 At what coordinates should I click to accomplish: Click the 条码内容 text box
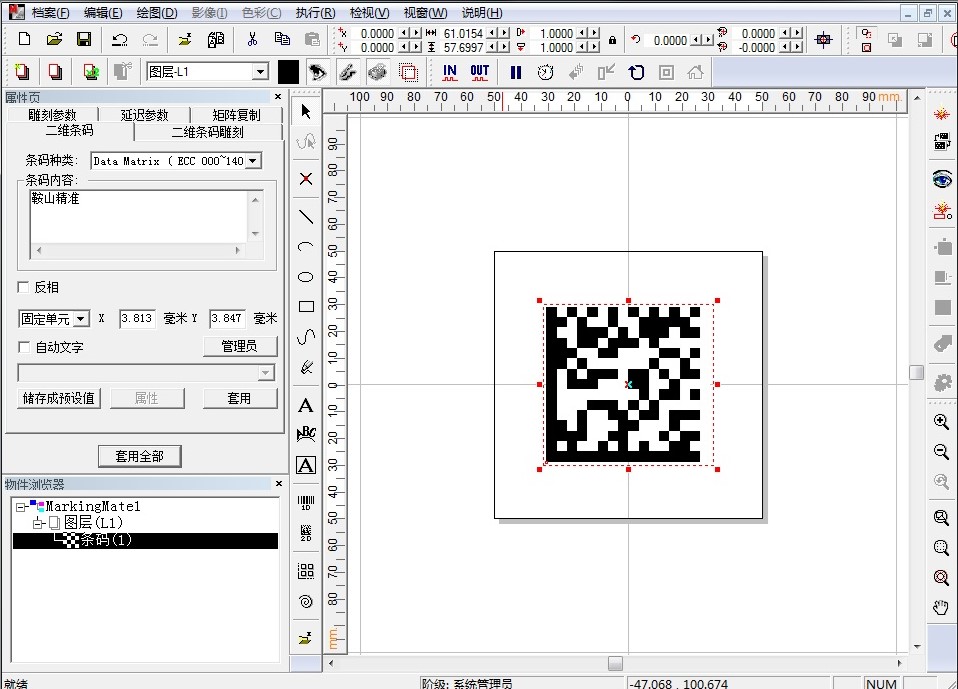(x=139, y=216)
